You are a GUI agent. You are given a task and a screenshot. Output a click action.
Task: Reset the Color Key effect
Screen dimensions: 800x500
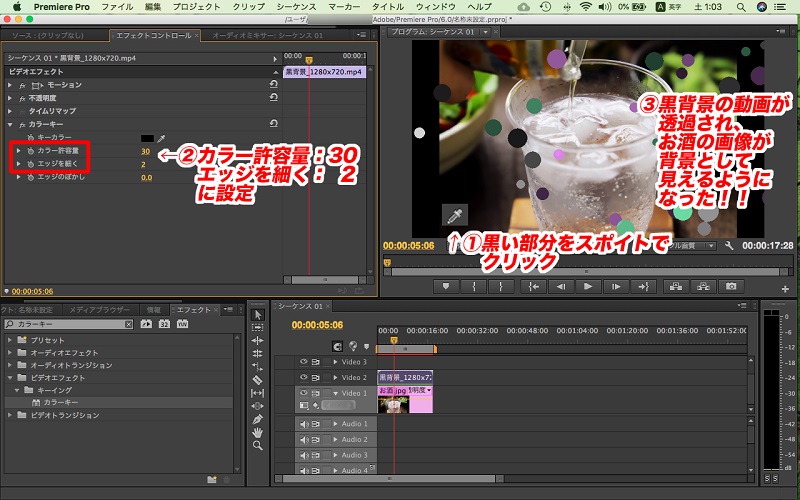(273, 123)
